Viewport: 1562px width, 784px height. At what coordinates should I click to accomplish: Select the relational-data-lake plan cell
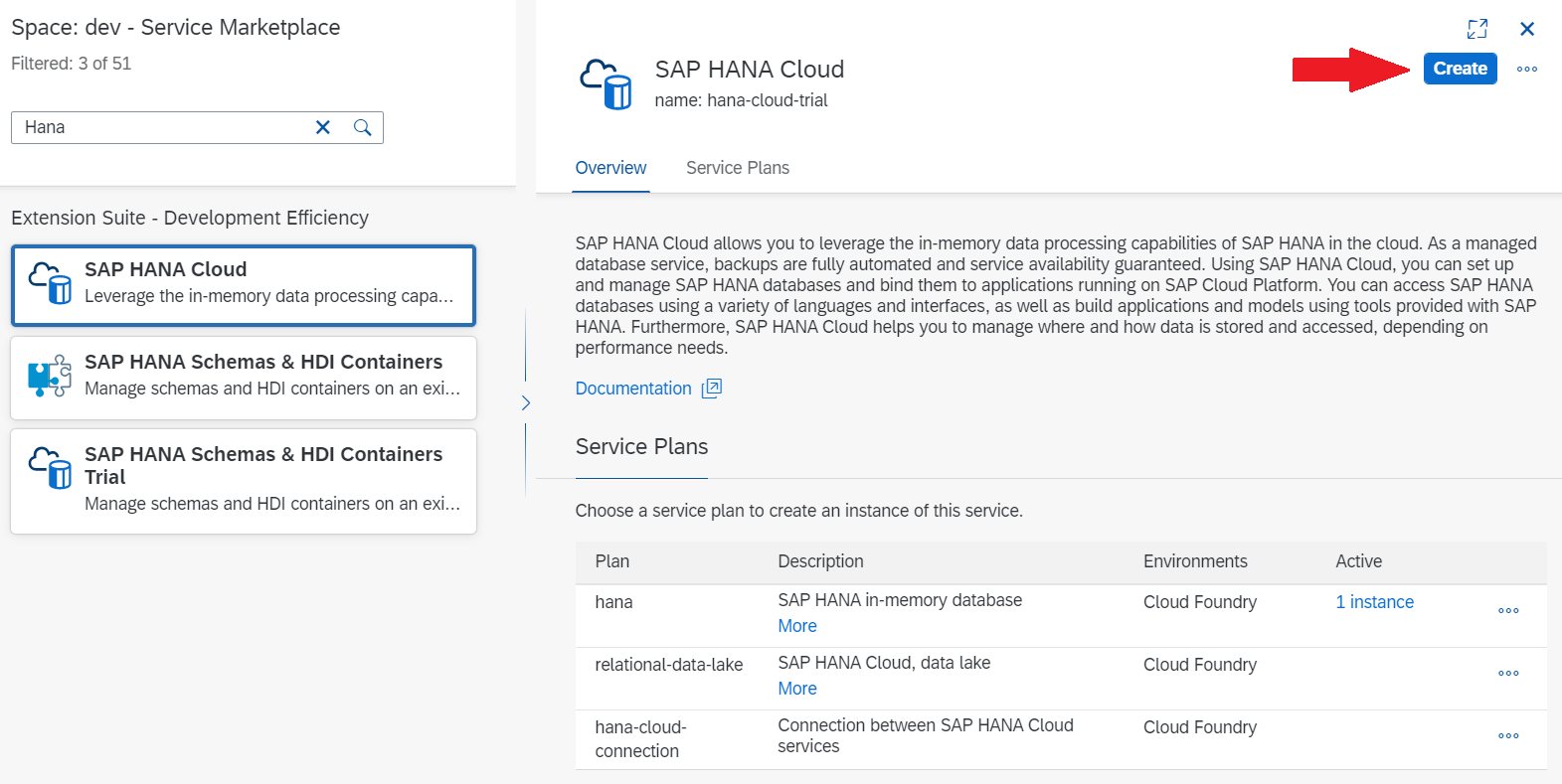[x=669, y=665]
